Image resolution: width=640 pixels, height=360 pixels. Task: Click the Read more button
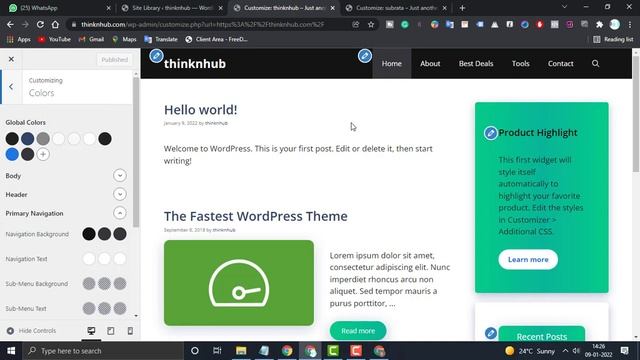358,331
